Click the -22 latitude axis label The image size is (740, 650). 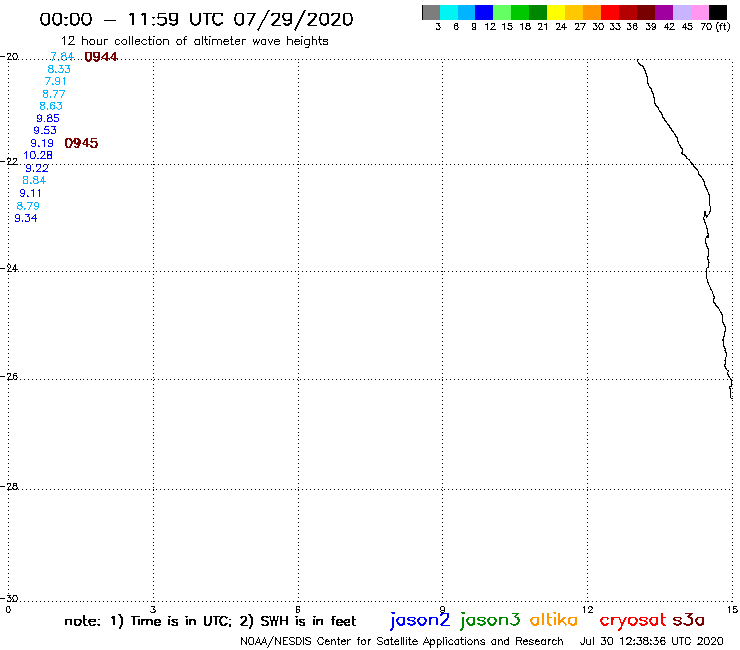click(x=9, y=161)
